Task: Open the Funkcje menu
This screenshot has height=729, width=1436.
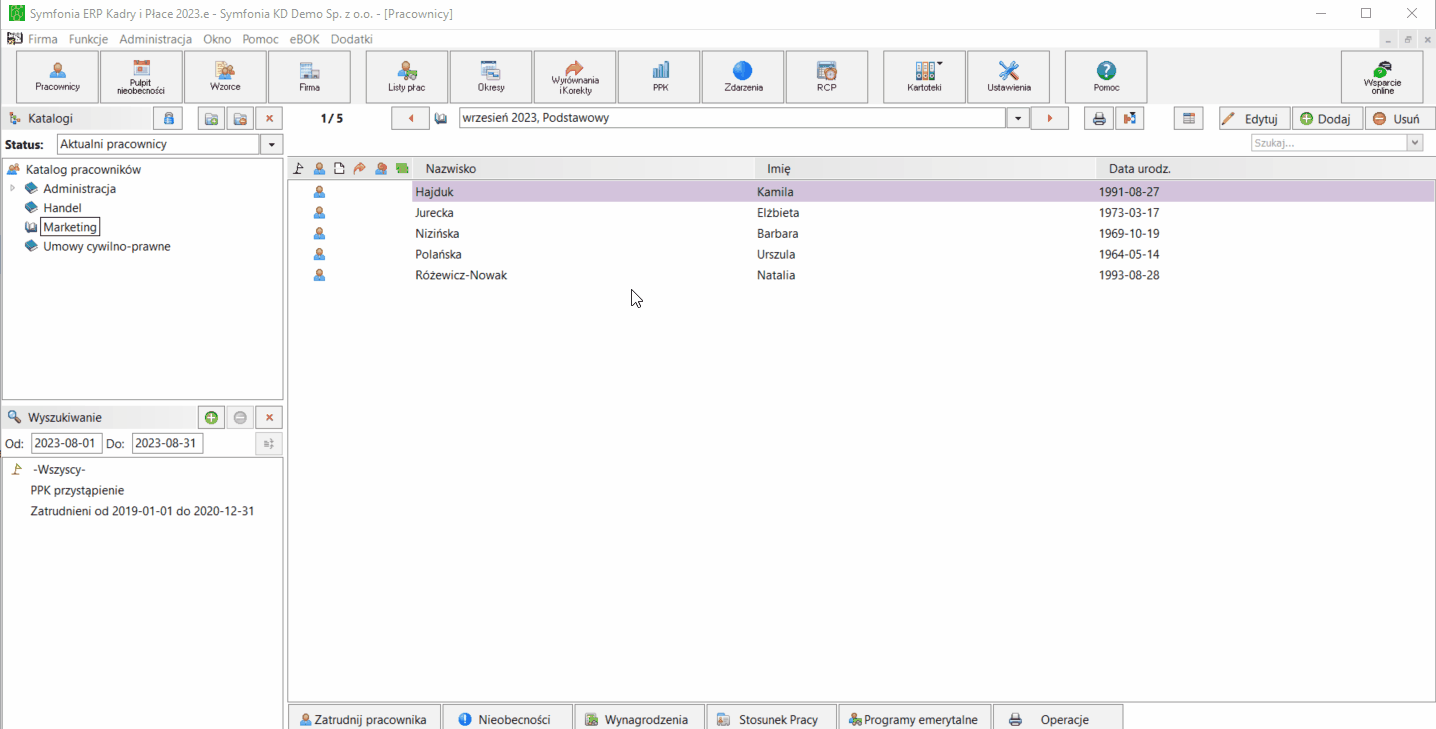Action: [x=88, y=39]
